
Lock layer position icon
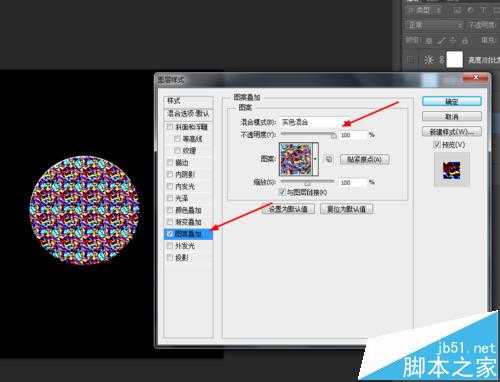click(453, 41)
